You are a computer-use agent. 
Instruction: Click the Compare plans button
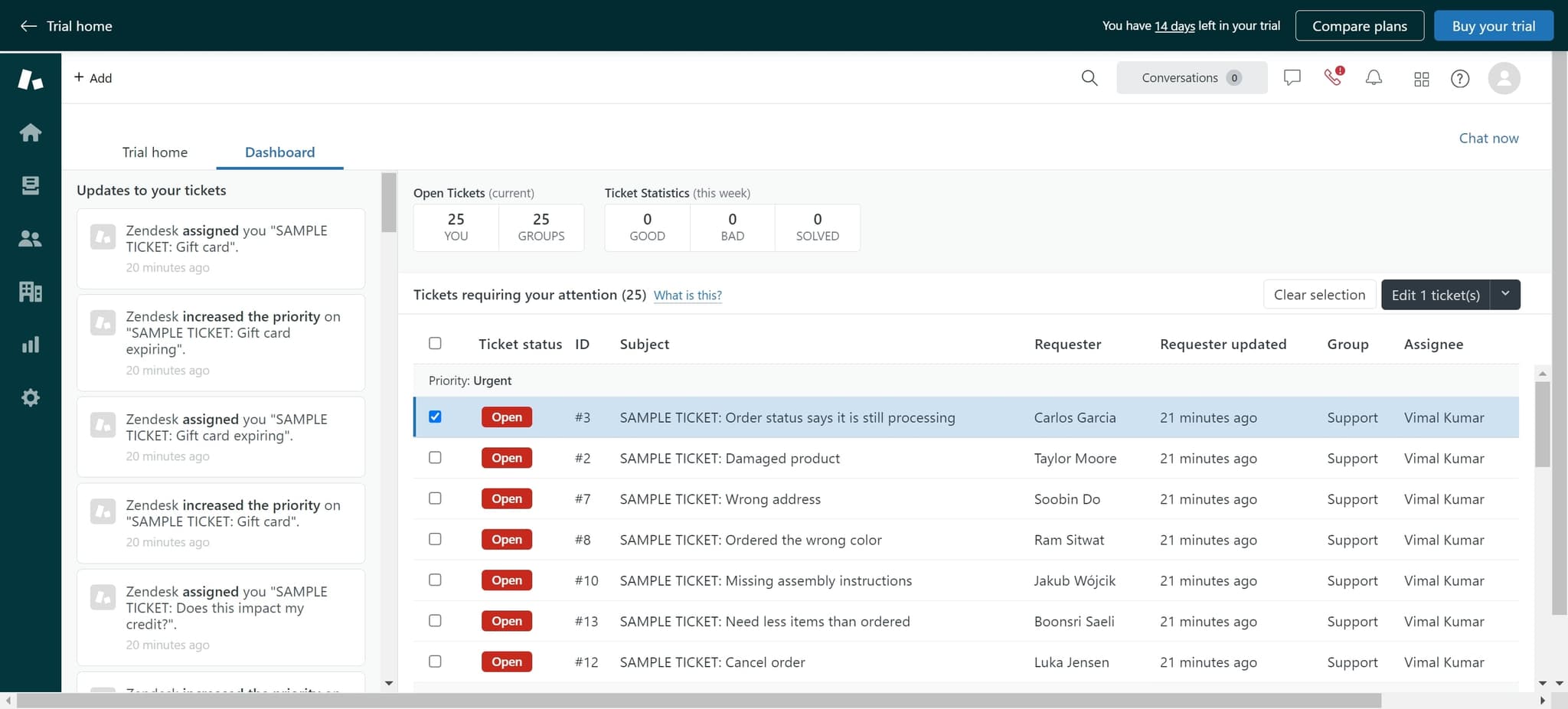1359,25
